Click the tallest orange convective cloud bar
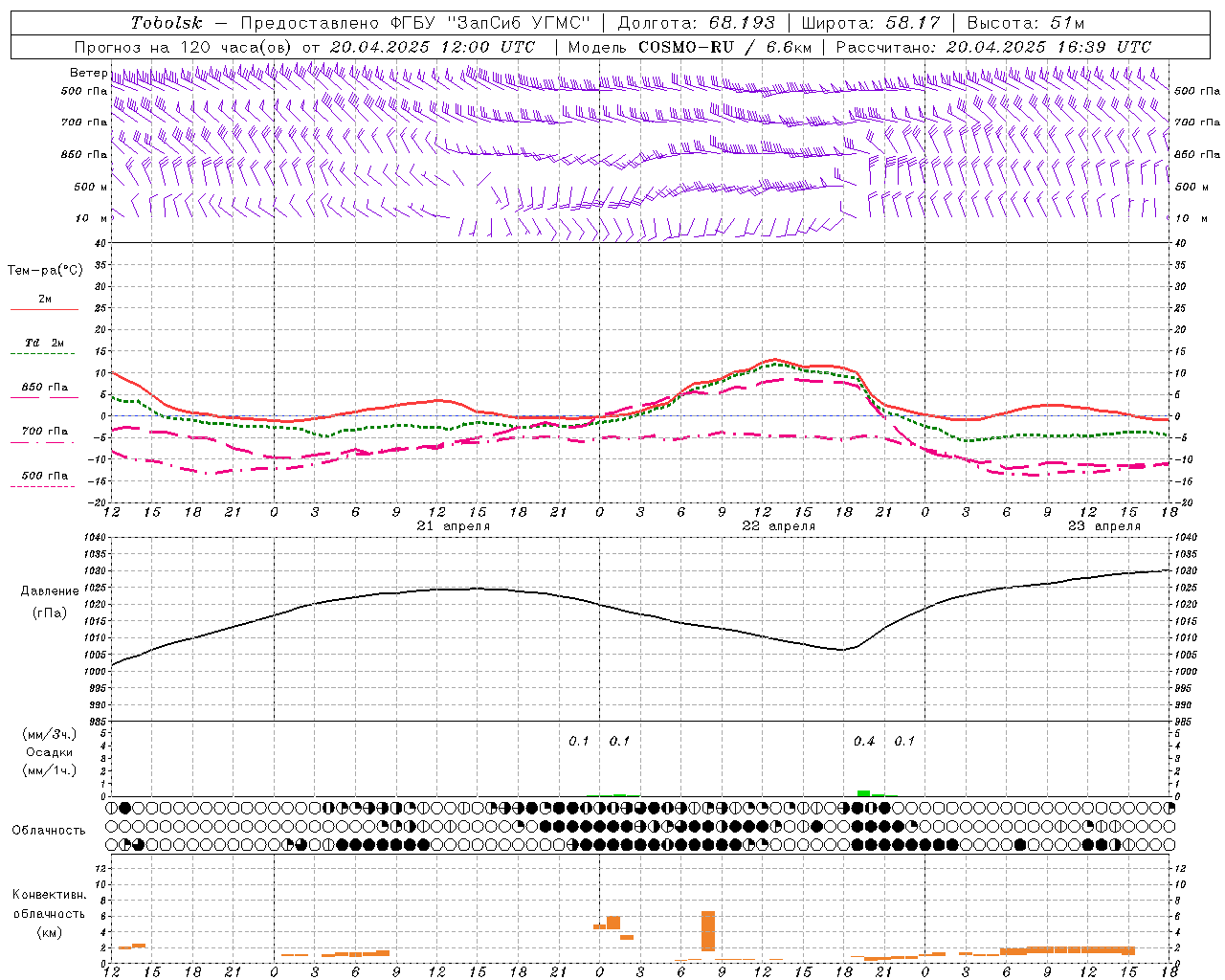 coord(708,930)
